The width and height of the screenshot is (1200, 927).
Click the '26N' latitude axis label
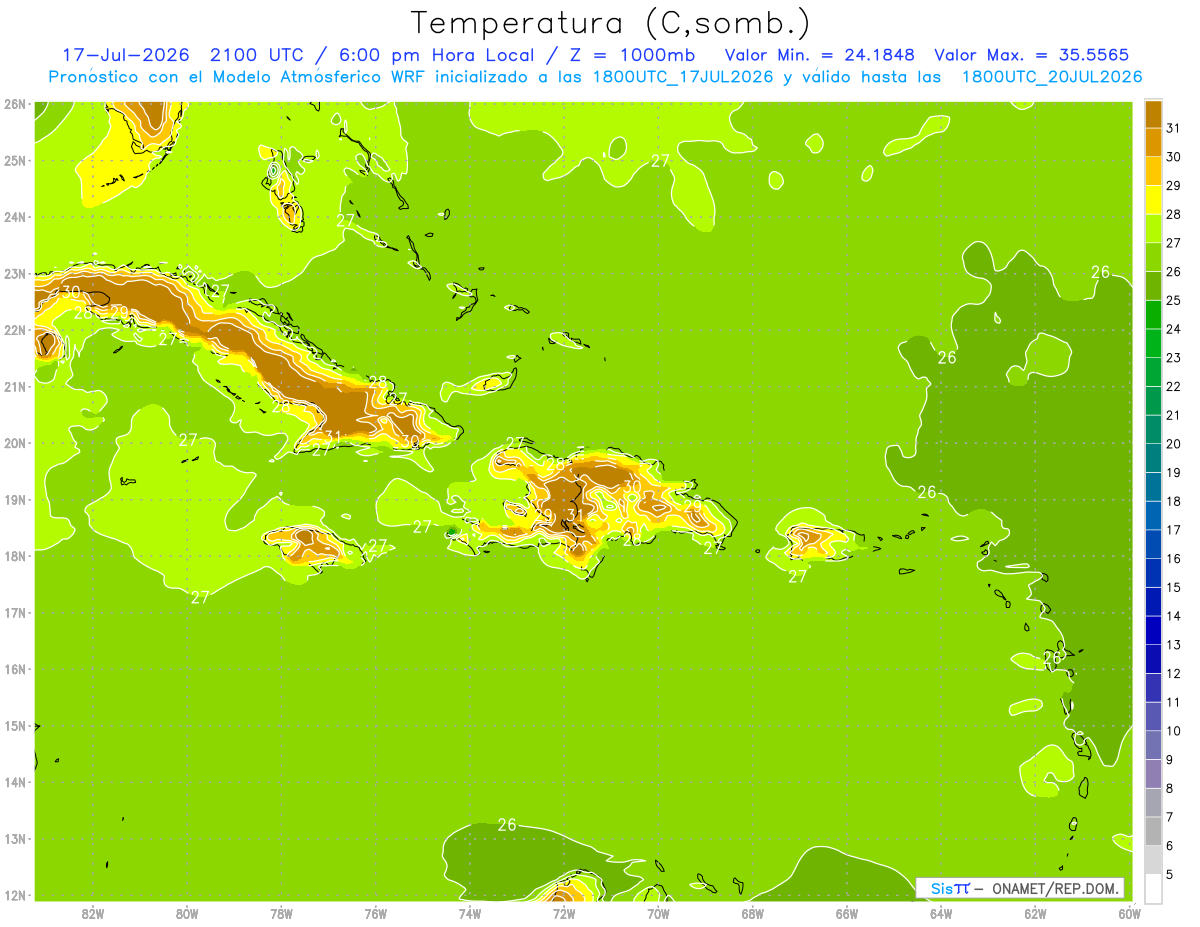point(14,104)
